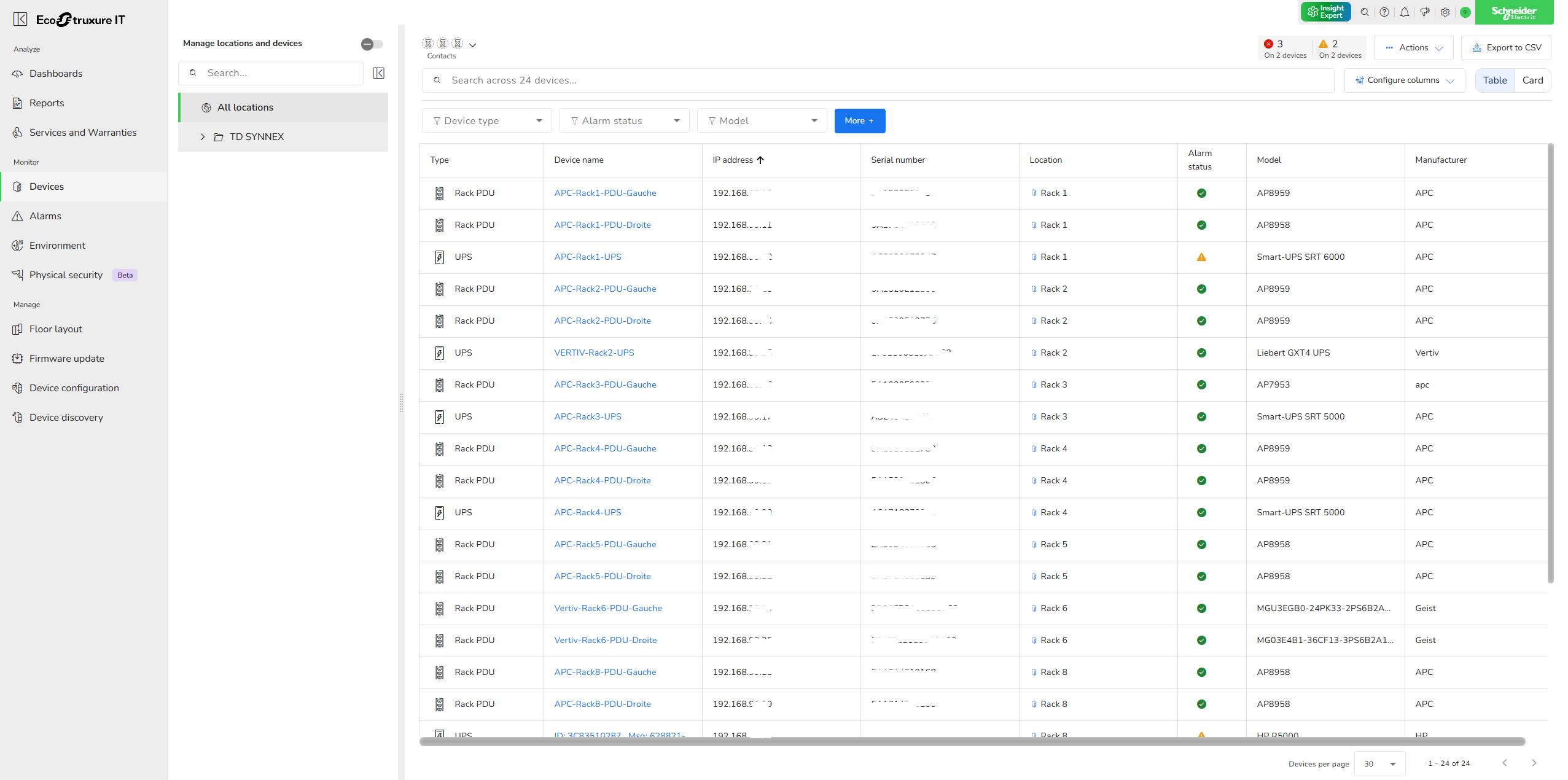Click the UPS icon for APC-Rack4-UPS
This screenshot has height=780, width=1568.
point(440,513)
